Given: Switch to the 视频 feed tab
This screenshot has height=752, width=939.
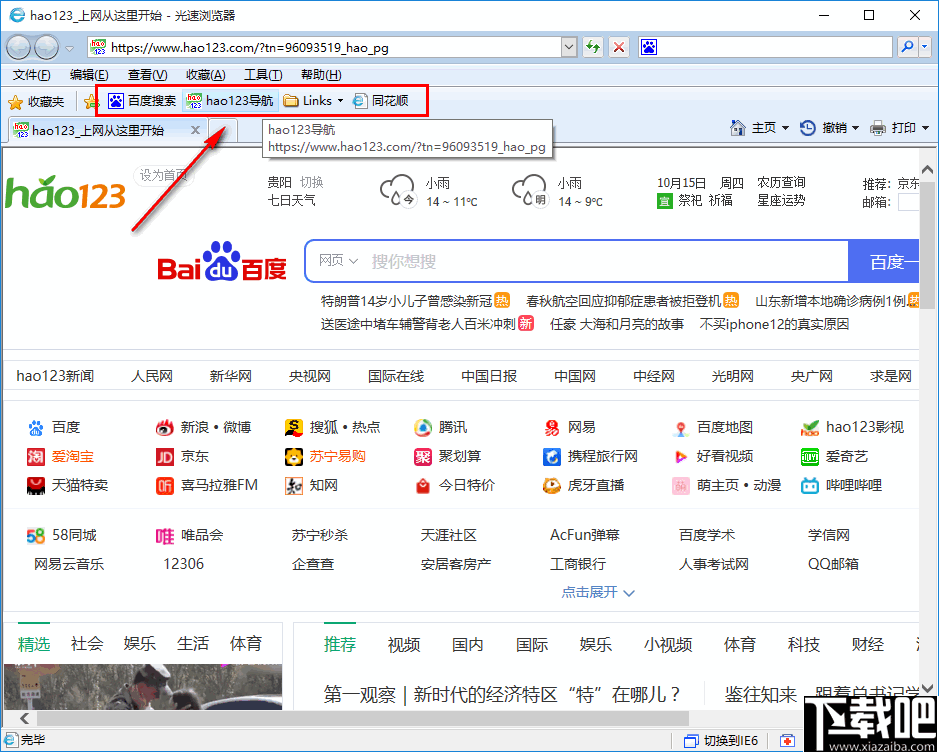Looking at the screenshot, I should pos(404,644).
